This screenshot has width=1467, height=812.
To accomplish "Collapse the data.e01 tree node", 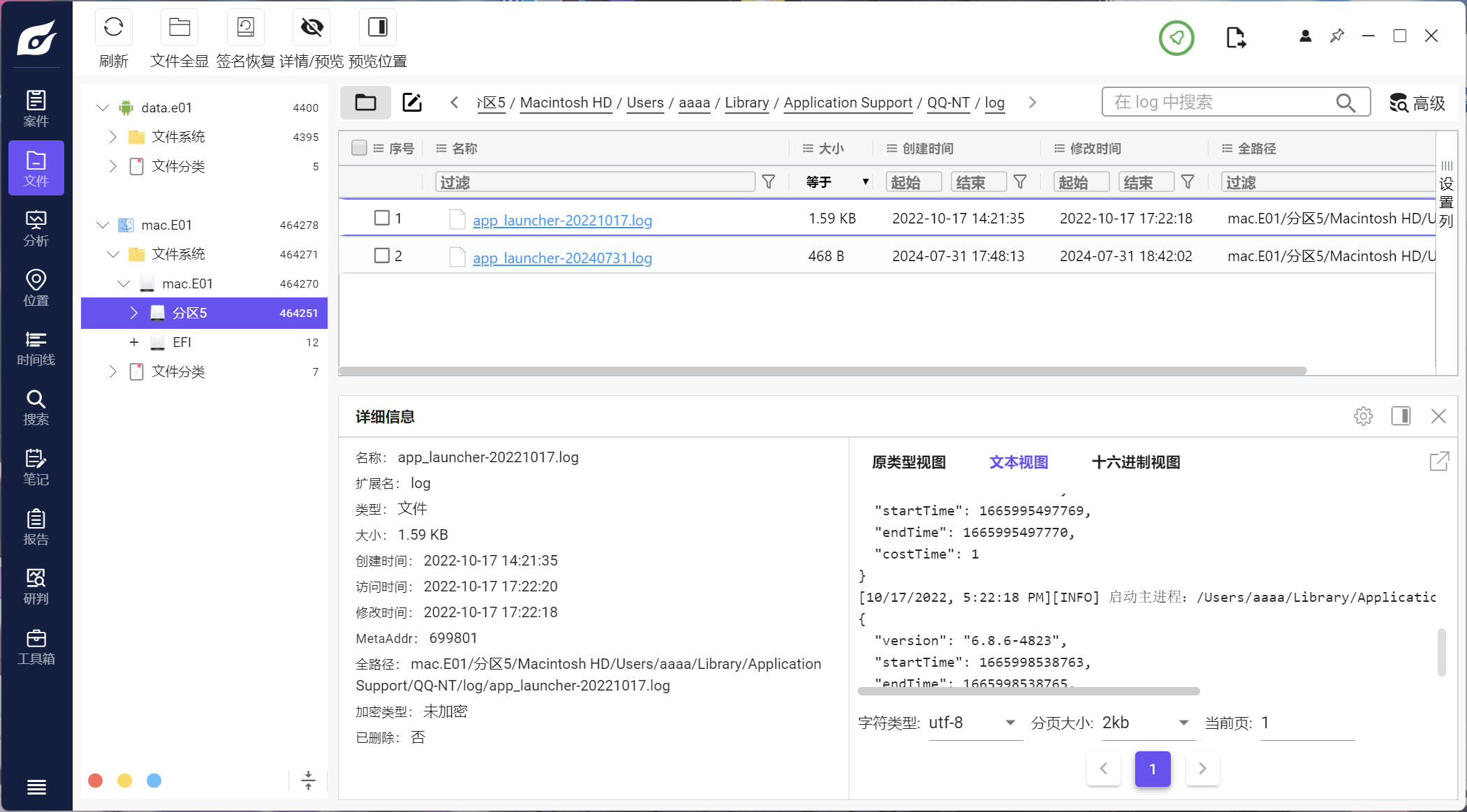I will tap(103, 108).
